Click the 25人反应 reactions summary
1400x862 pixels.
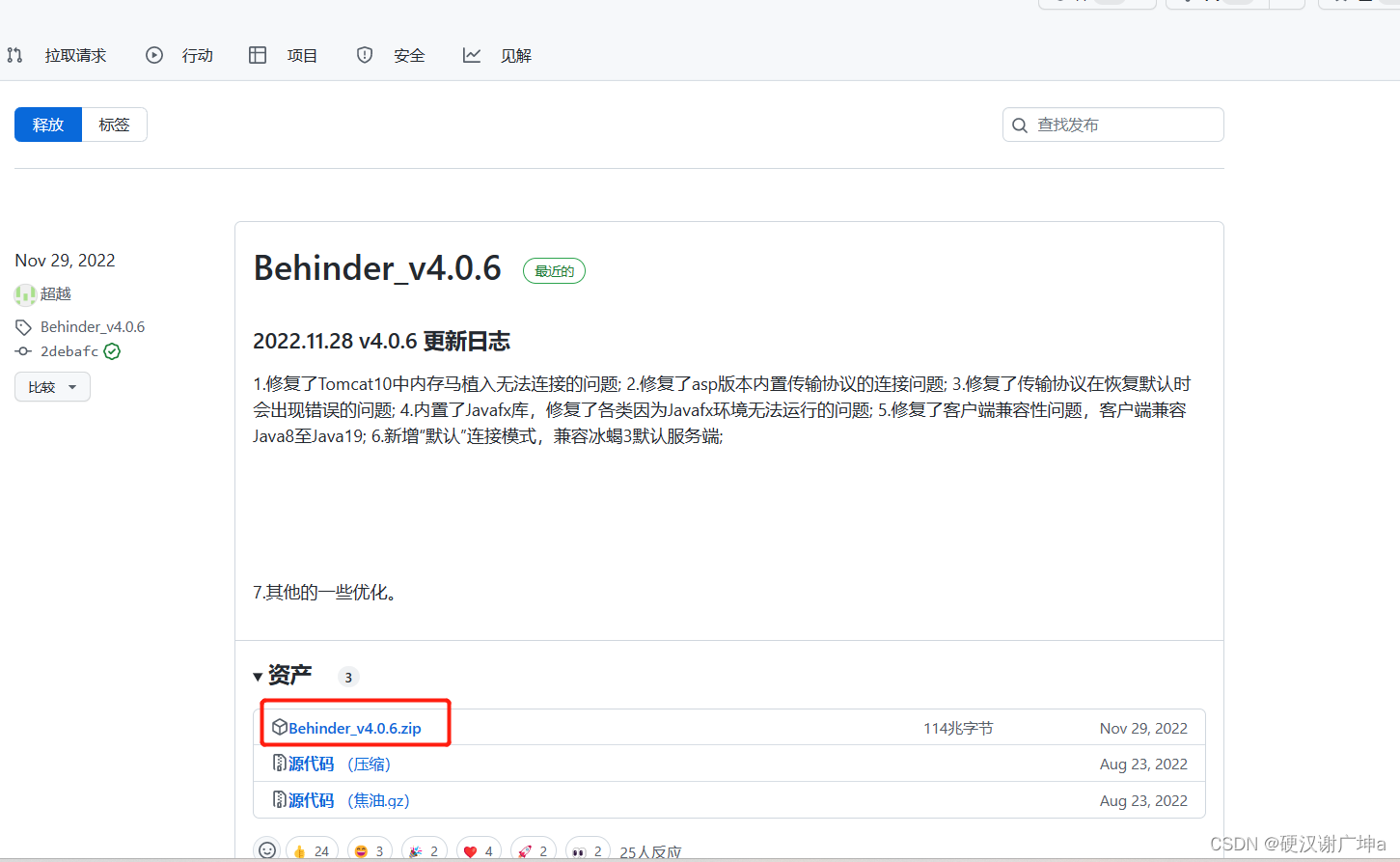(650, 852)
